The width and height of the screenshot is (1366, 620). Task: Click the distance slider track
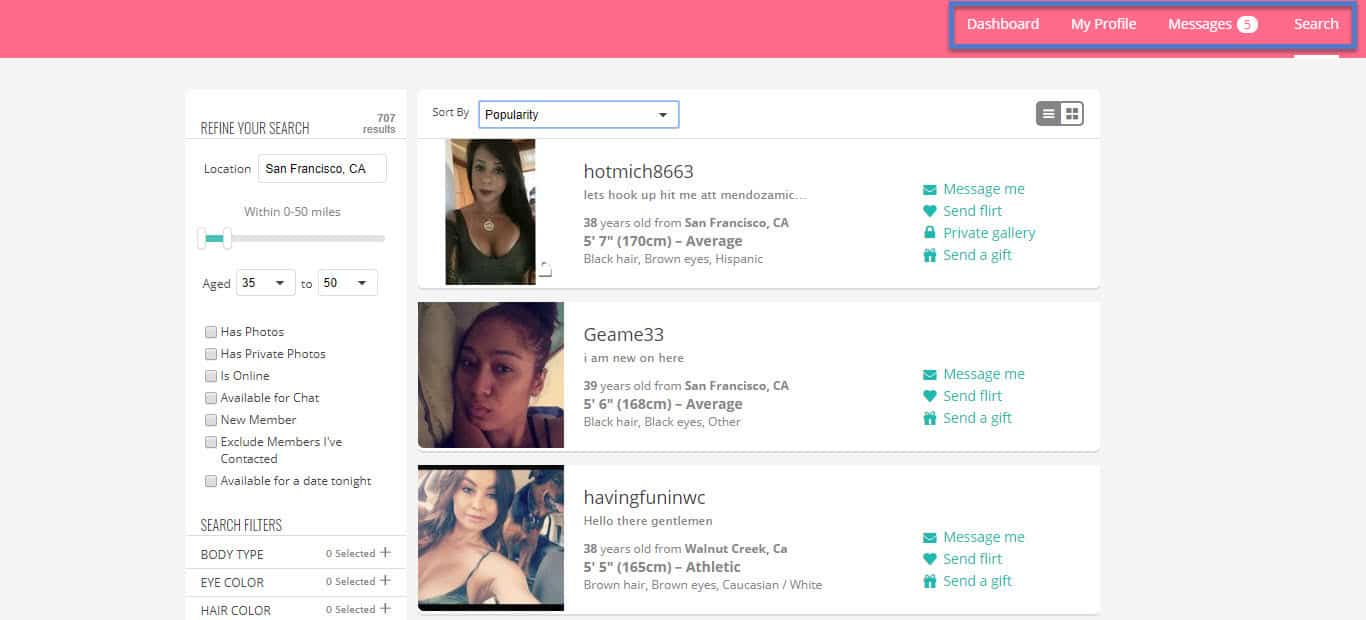[x=293, y=238]
